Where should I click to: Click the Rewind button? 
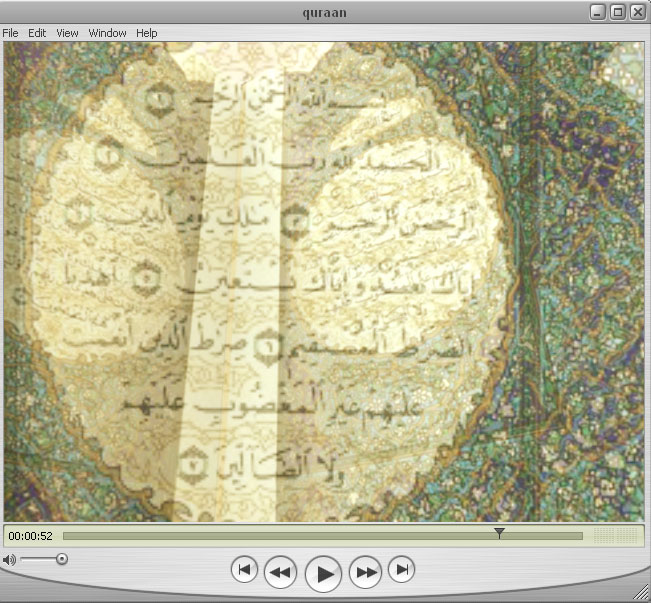click(x=280, y=572)
